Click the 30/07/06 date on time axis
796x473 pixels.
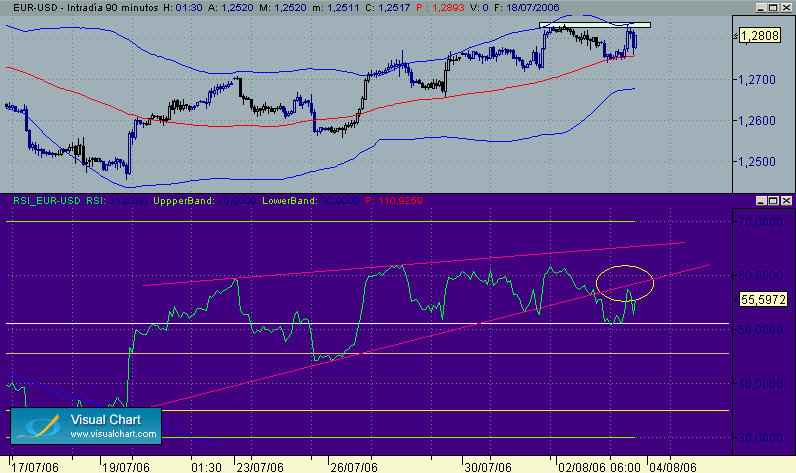(x=487, y=467)
